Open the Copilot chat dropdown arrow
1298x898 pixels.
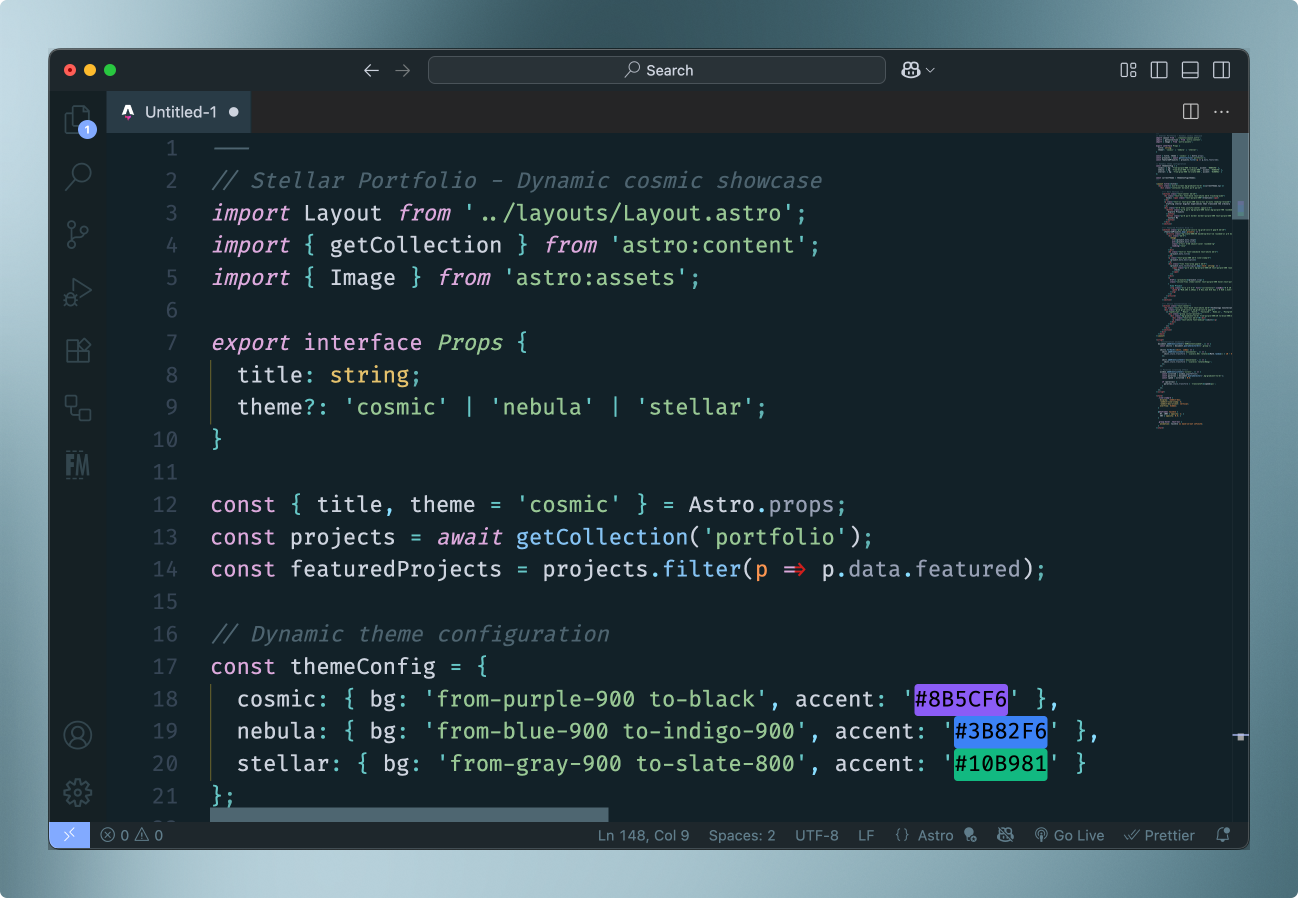931,70
